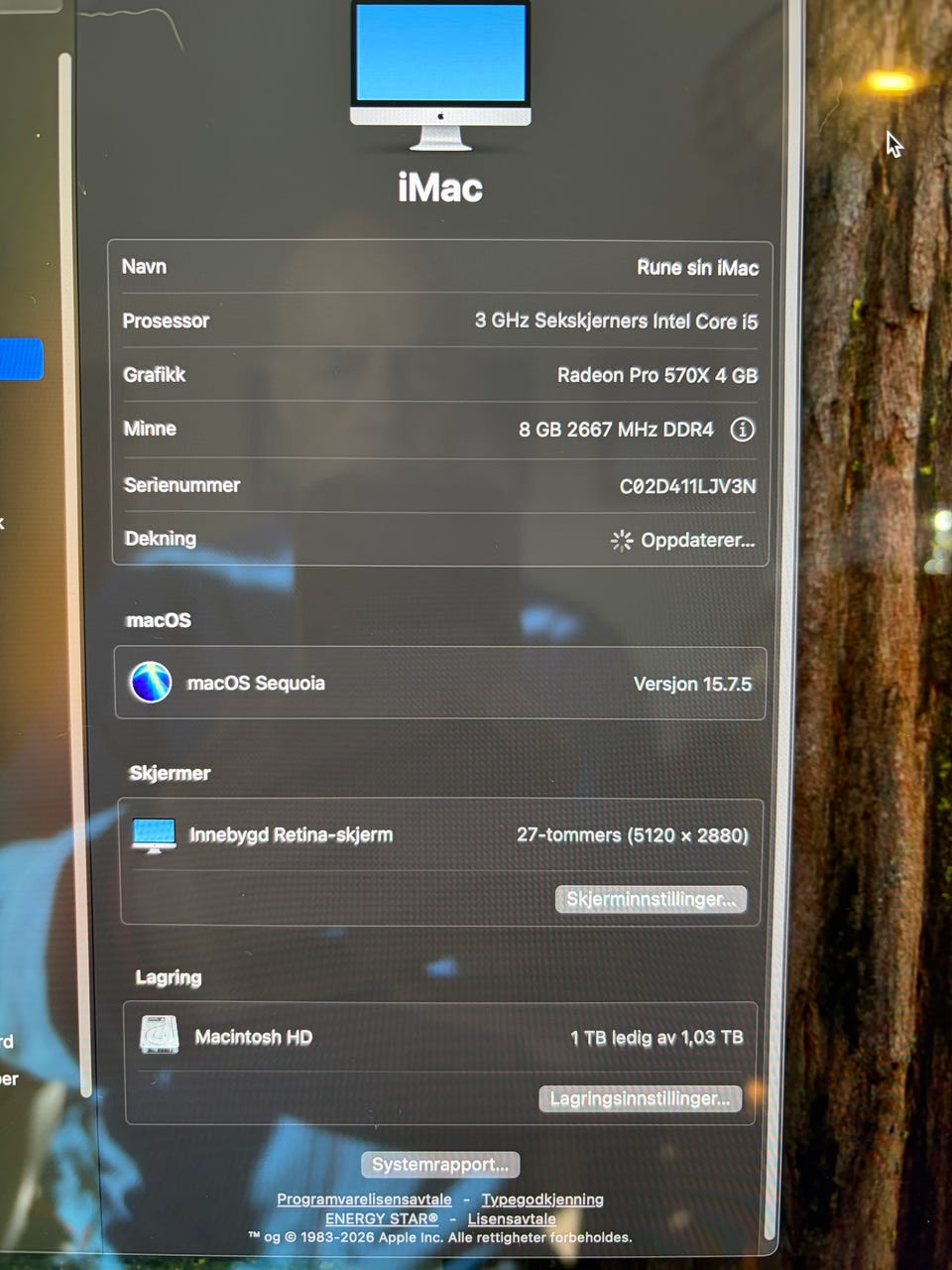952x1270 pixels.
Task: Click the highlighted blue sidebar item
Action: 21,359
